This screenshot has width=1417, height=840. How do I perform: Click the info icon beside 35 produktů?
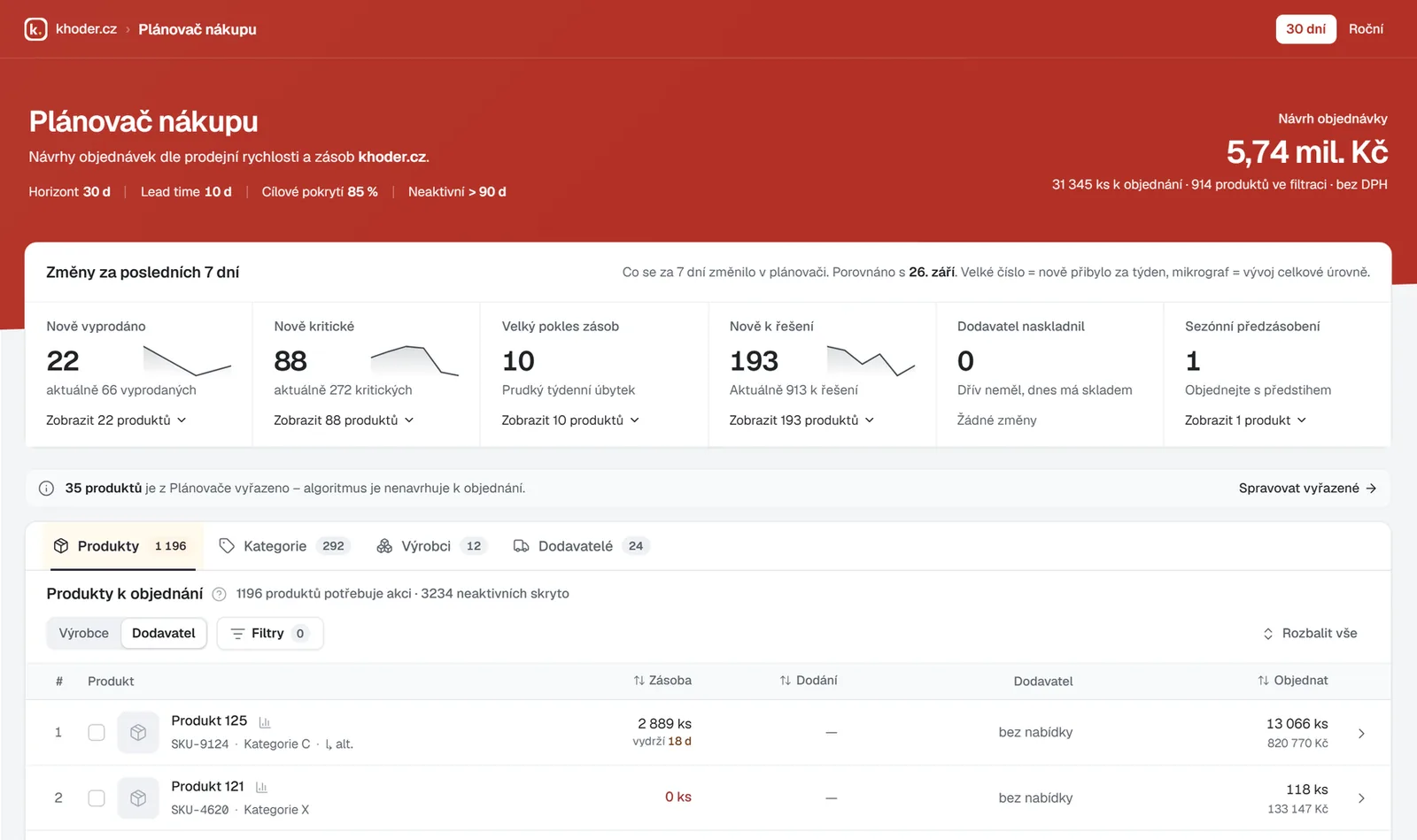(46, 489)
